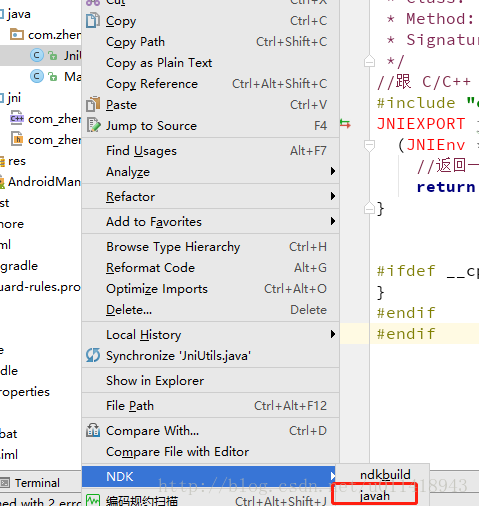Choose Paste from the context menu
The height and width of the screenshot is (506, 479).
(x=211, y=105)
